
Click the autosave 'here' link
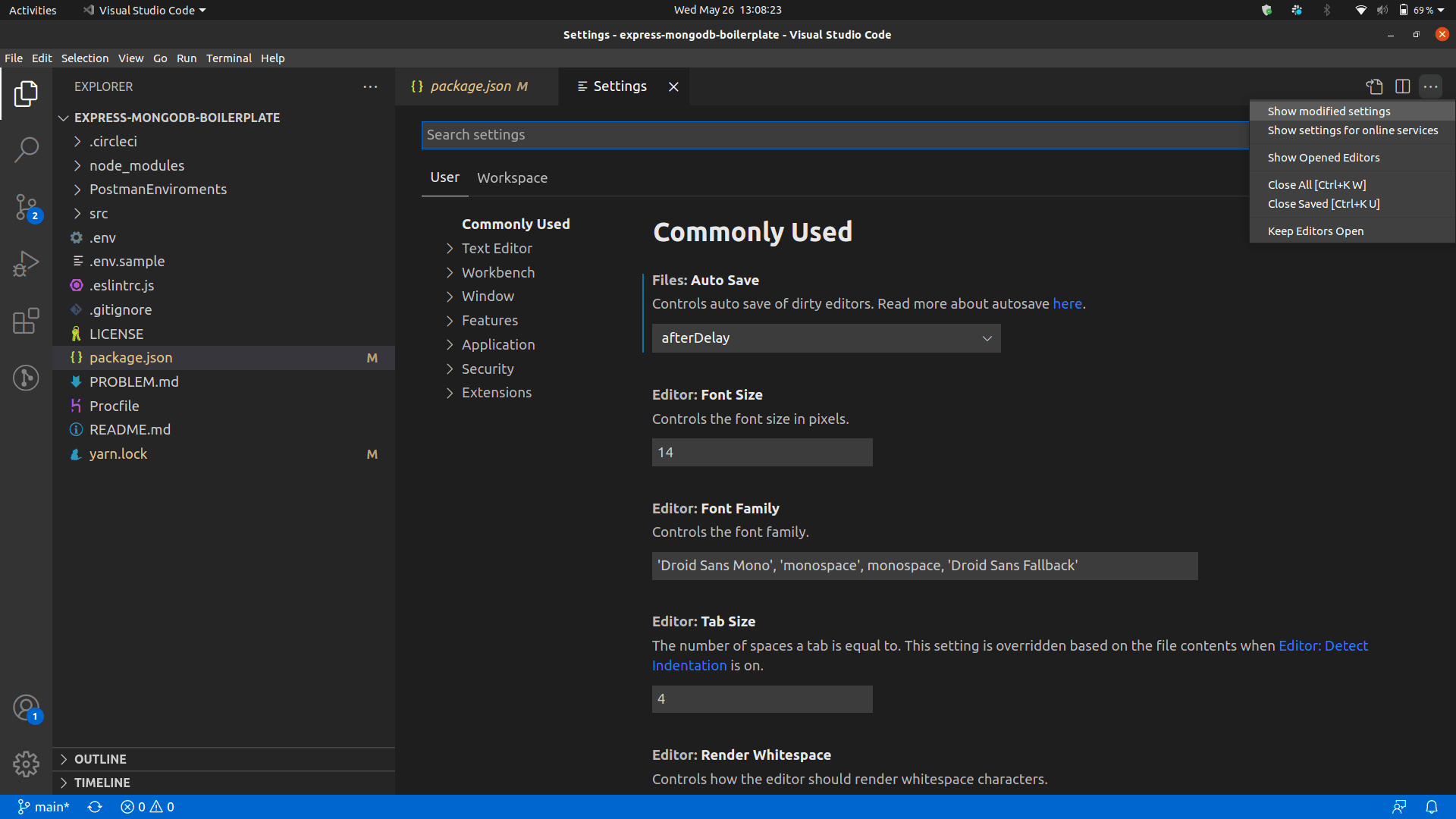coord(1067,303)
